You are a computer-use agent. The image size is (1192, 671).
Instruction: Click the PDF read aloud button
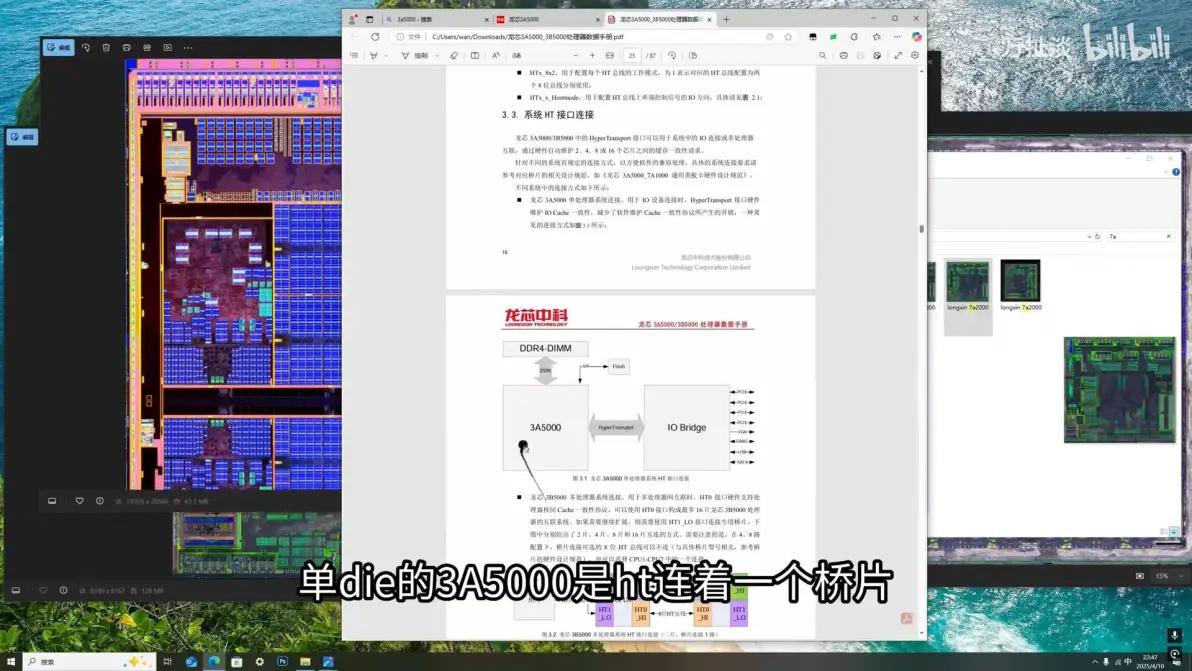pyautogui.click(x=496, y=55)
